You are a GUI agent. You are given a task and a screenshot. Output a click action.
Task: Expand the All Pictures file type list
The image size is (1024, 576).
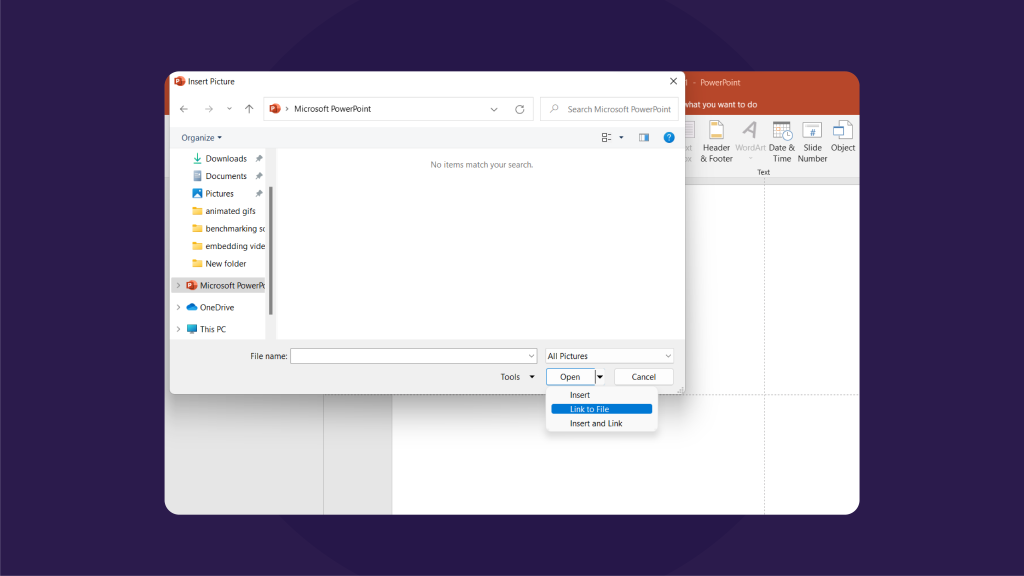(668, 355)
